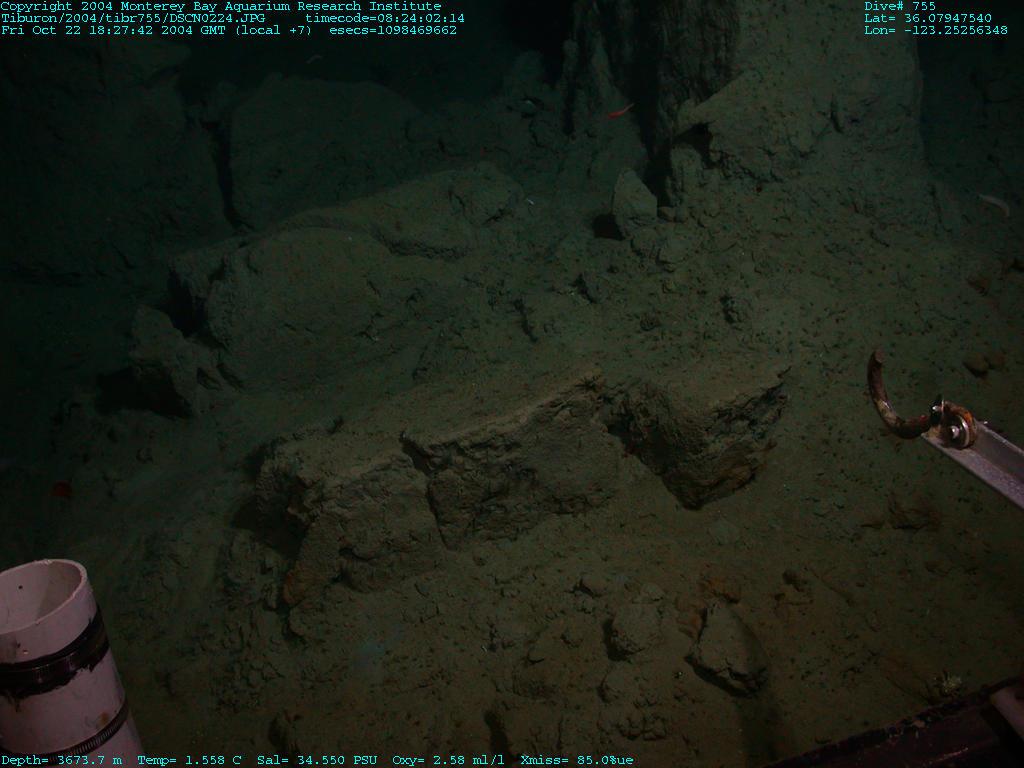Click the pale white object on right slope
The image size is (1024, 768).
coord(995,203)
